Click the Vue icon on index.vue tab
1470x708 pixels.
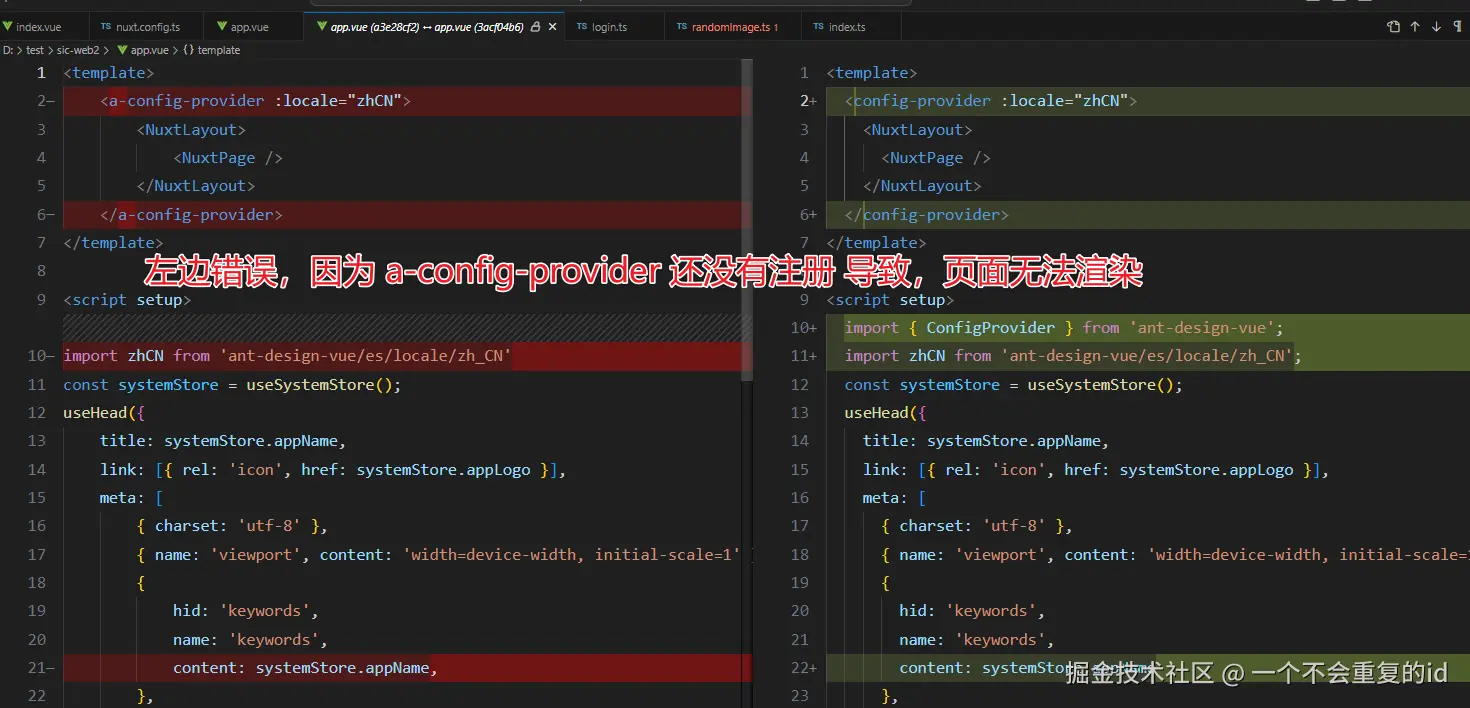click(9, 27)
